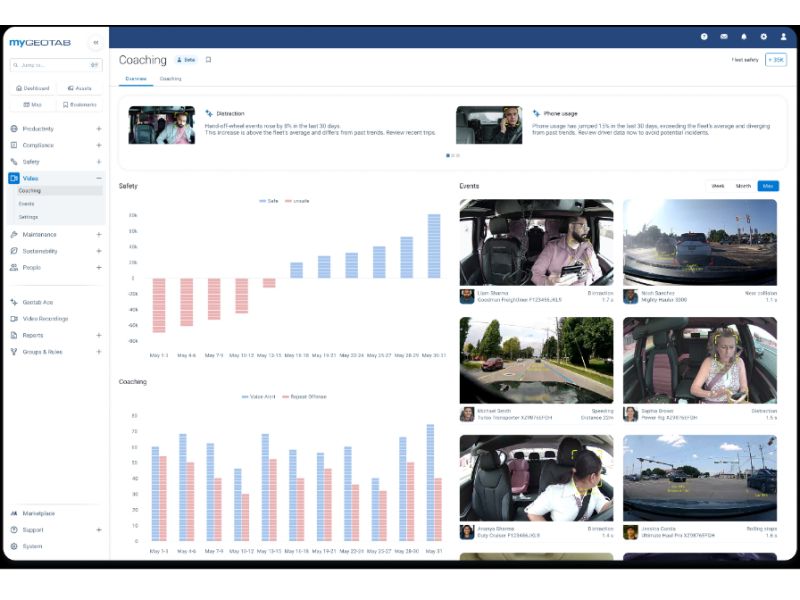Collapse the Video menu section
Image resolution: width=800 pixels, height=600 pixels.
click(98, 178)
